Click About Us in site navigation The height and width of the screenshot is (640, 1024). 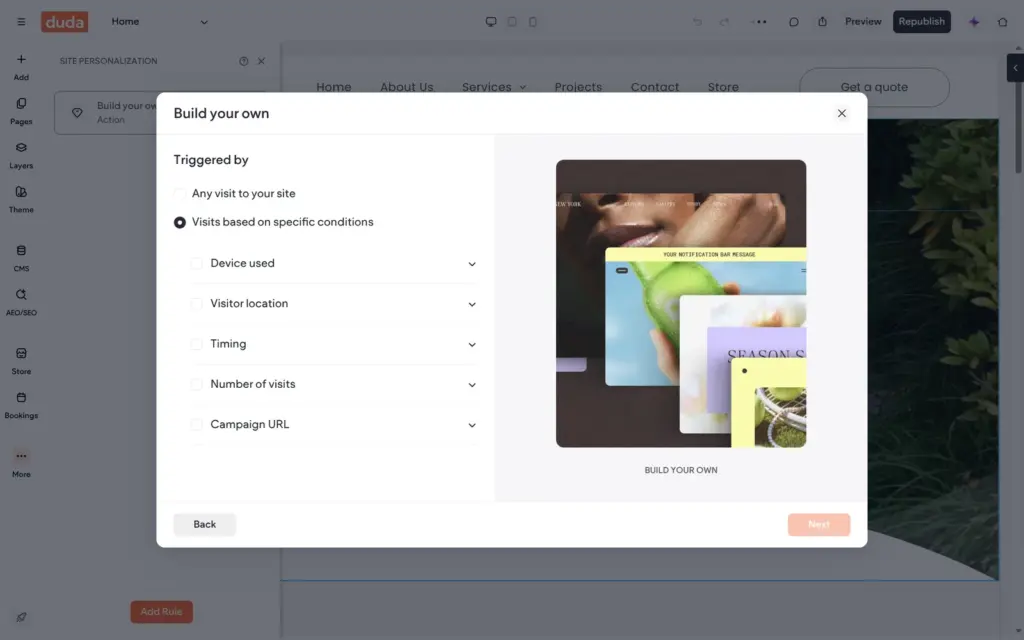tap(407, 87)
